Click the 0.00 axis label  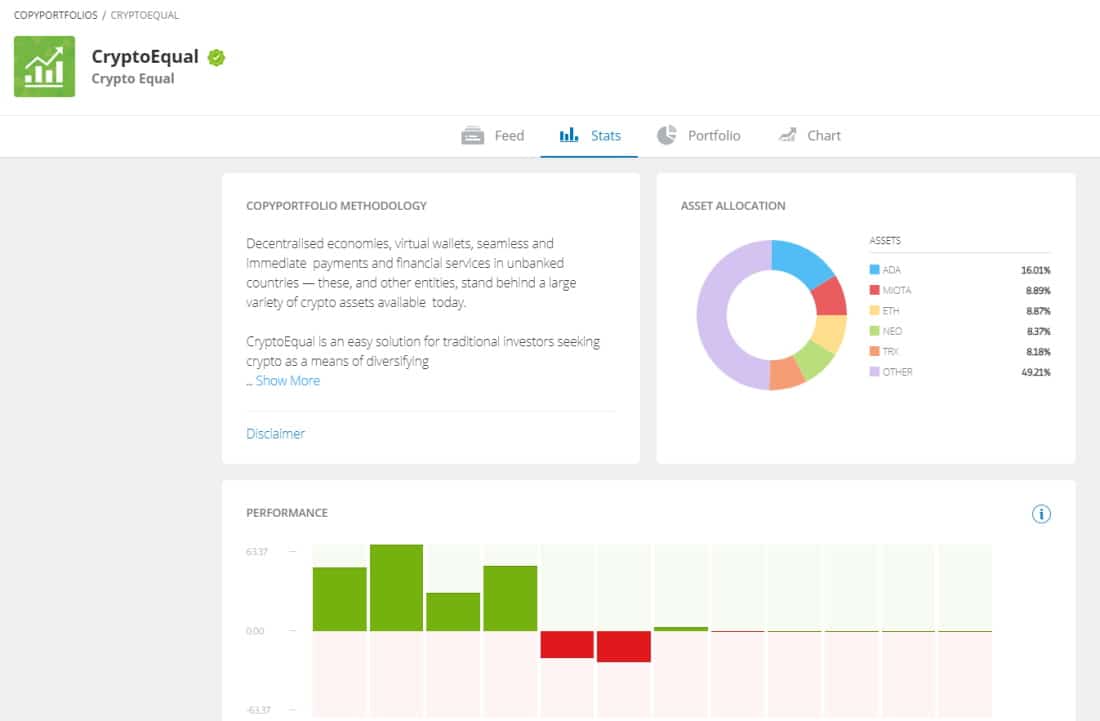(255, 631)
